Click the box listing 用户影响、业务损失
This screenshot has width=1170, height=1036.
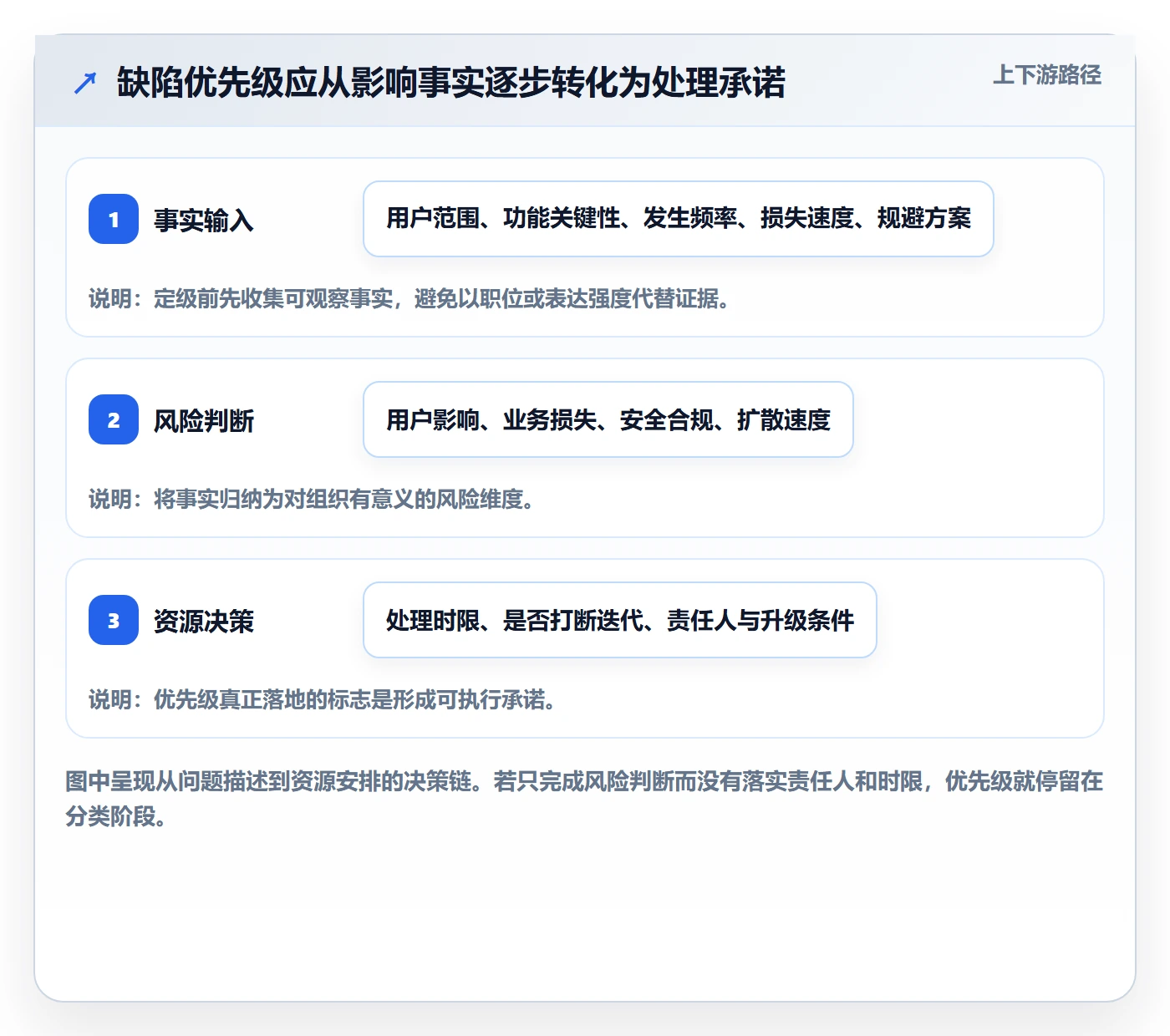click(608, 419)
